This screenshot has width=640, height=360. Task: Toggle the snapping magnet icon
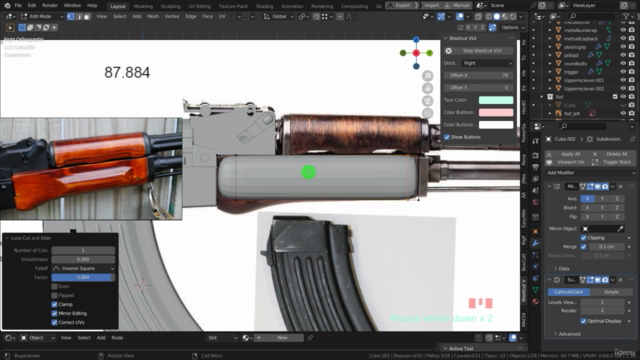tap(316, 17)
